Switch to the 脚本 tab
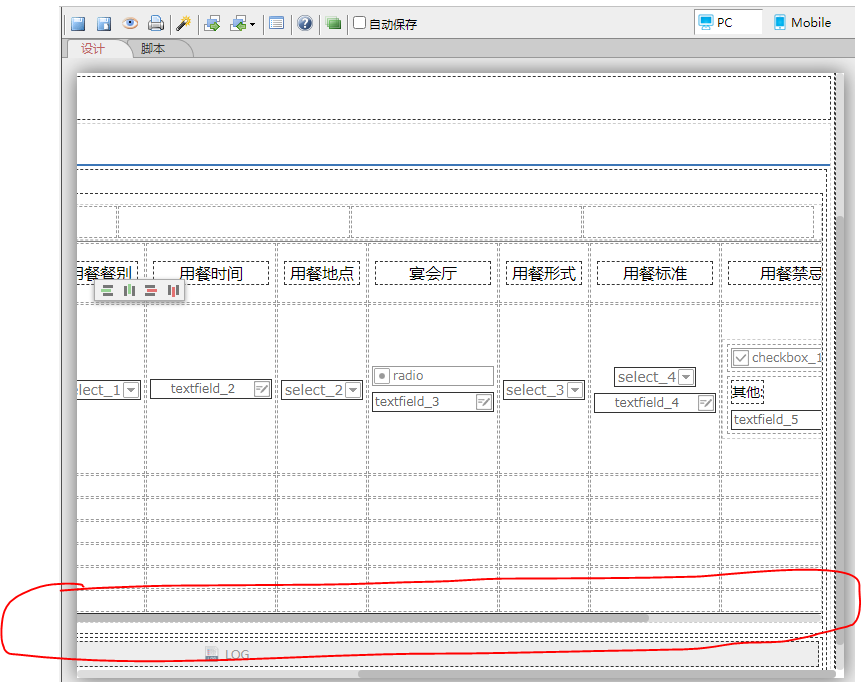Viewport: 861px width, 682px height. 153,49
